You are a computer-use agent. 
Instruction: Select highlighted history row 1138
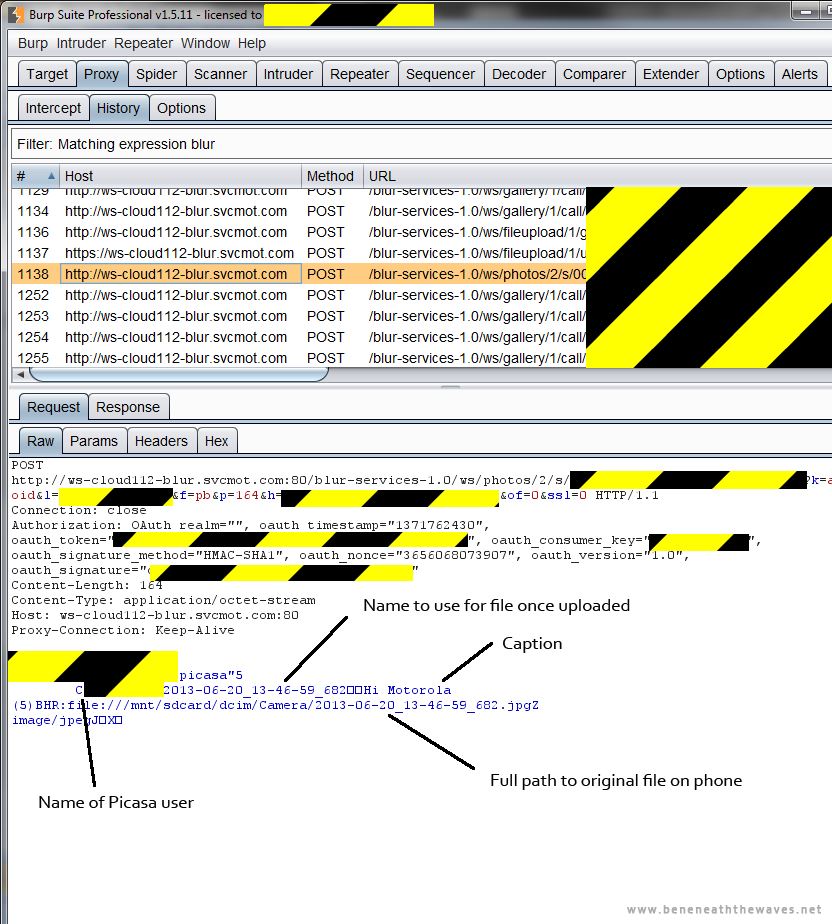[x=299, y=275]
